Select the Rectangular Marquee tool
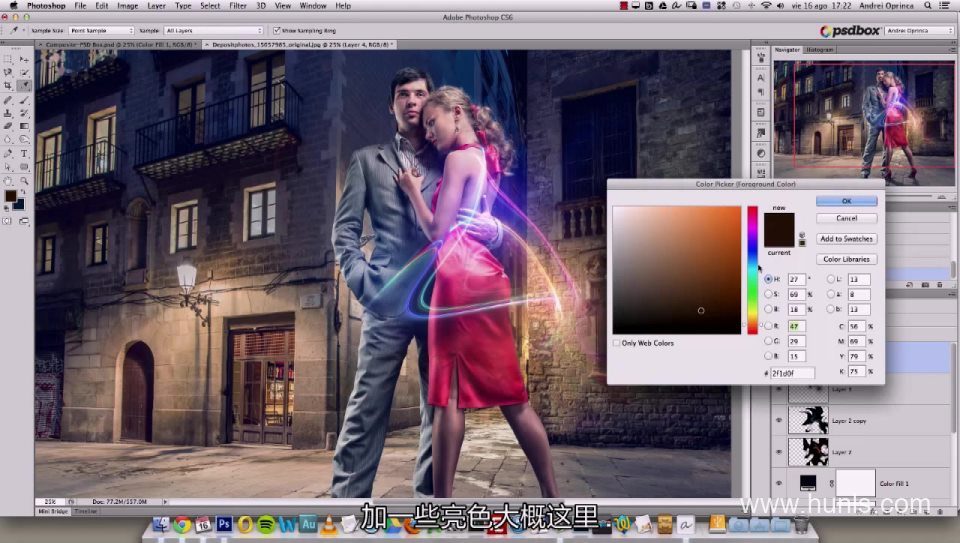This screenshot has width=960, height=543. pyautogui.click(x=8, y=59)
